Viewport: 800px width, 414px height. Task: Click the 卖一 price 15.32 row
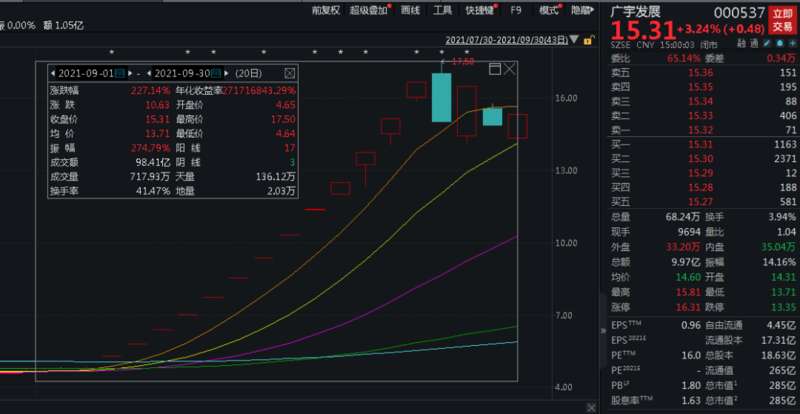703,130
